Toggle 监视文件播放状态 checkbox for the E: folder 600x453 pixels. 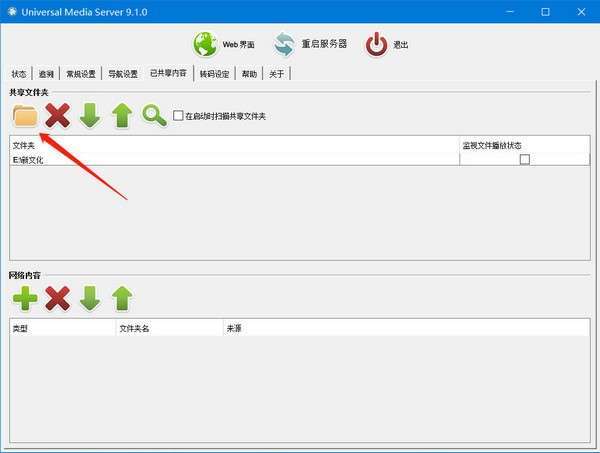click(525, 159)
